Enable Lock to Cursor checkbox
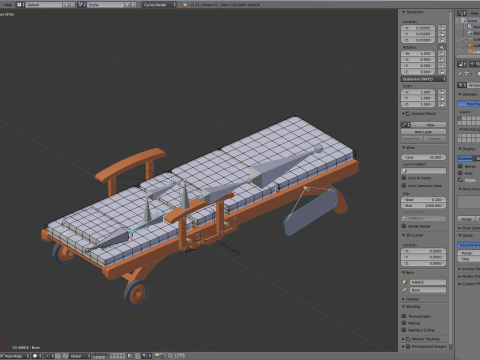Viewport: 480px width, 360px height. pos(404,178)
